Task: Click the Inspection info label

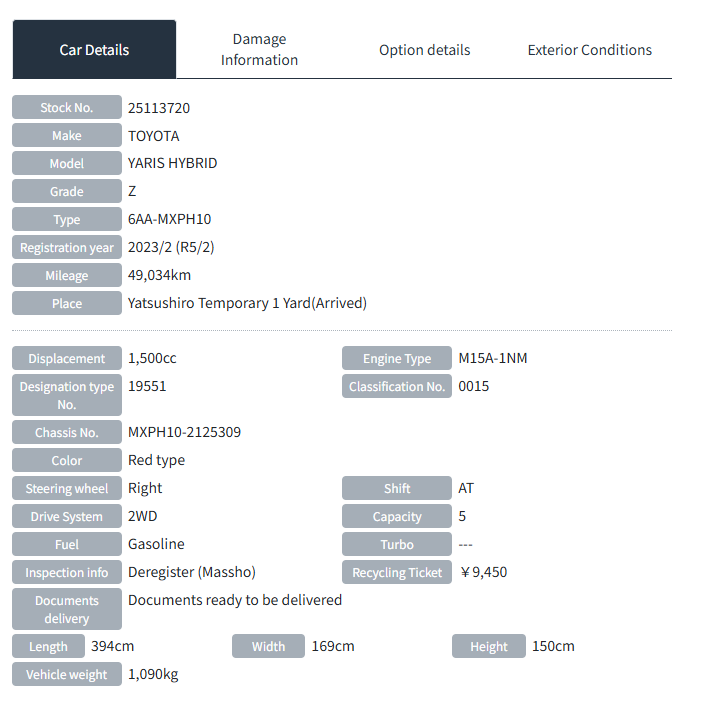Action: coord(66,573)
